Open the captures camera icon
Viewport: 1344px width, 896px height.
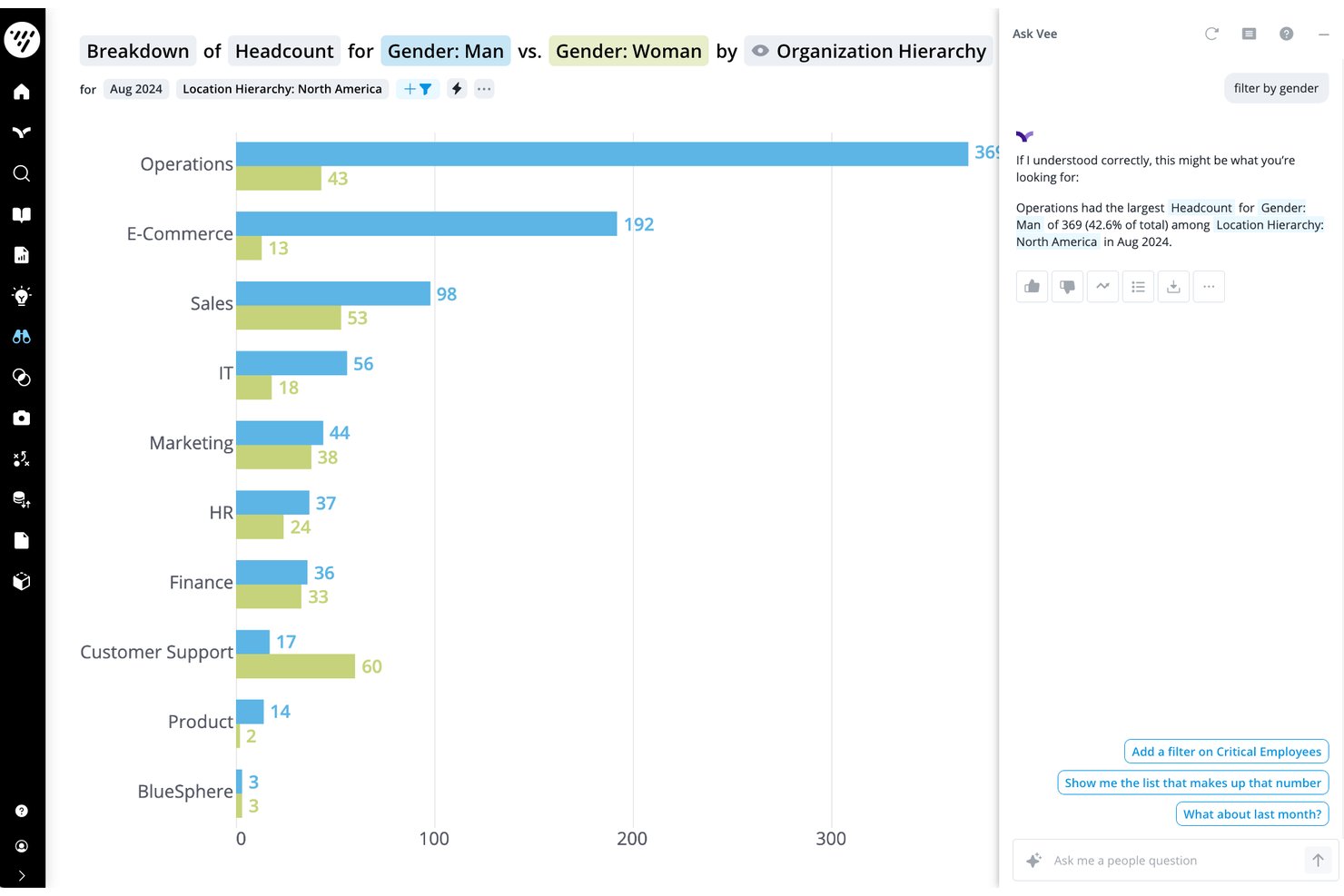click(x=22, y=418)
